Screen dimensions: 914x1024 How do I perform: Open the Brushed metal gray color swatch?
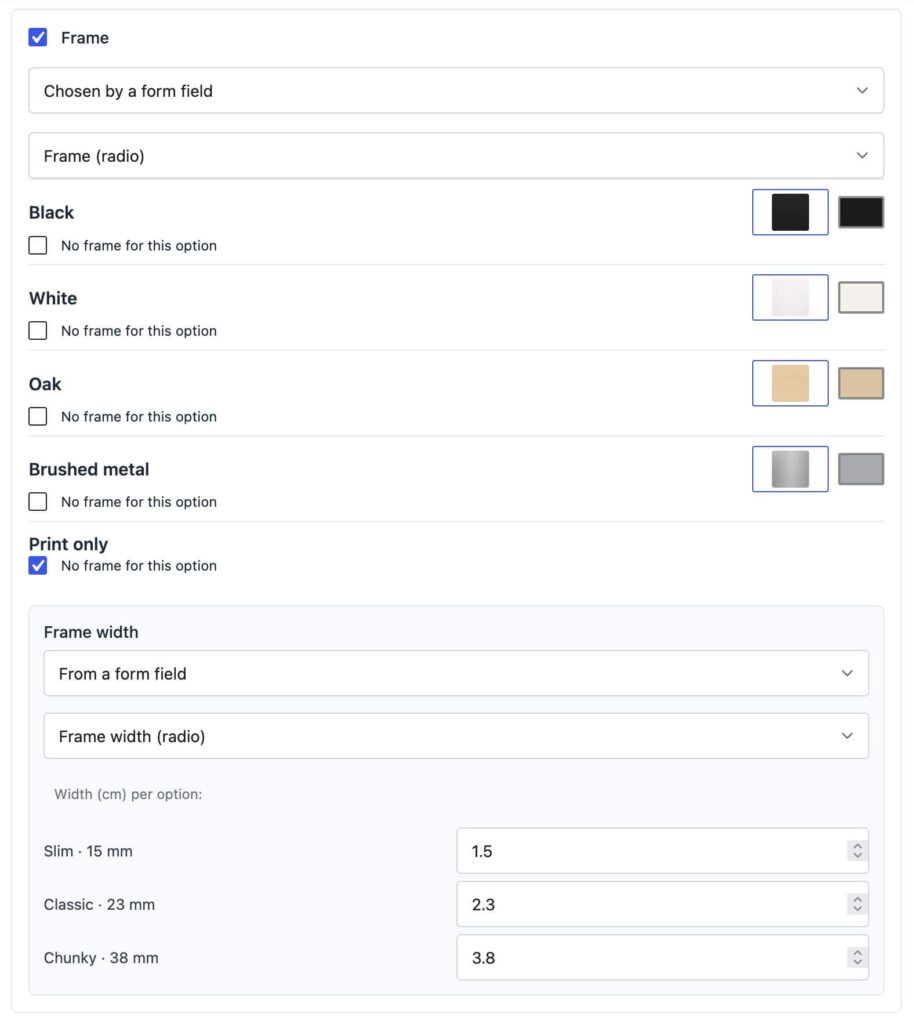pos(861,469)
